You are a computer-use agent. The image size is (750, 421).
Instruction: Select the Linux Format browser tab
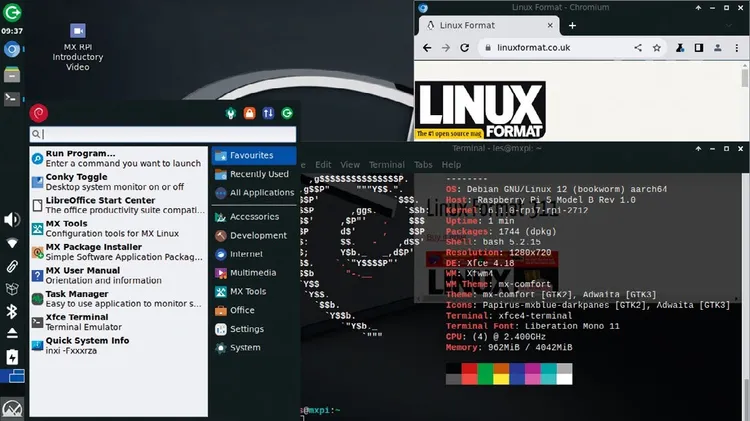pyautogui.click(x=489, y=25)
